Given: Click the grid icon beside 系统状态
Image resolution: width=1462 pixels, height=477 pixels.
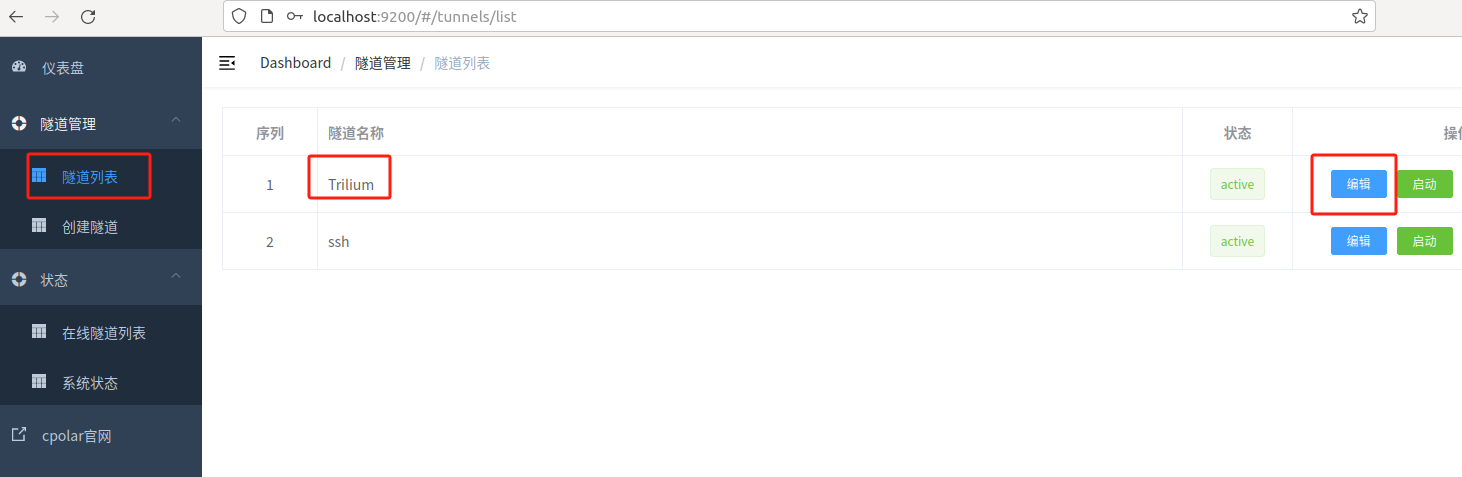Looking at the screenshot, I should (x=39, y=381).
